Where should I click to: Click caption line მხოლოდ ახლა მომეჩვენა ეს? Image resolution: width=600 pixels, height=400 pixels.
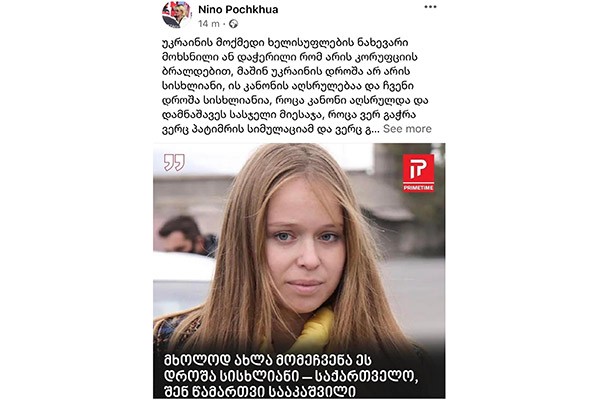pyautogui.click(x=268, y=360)
